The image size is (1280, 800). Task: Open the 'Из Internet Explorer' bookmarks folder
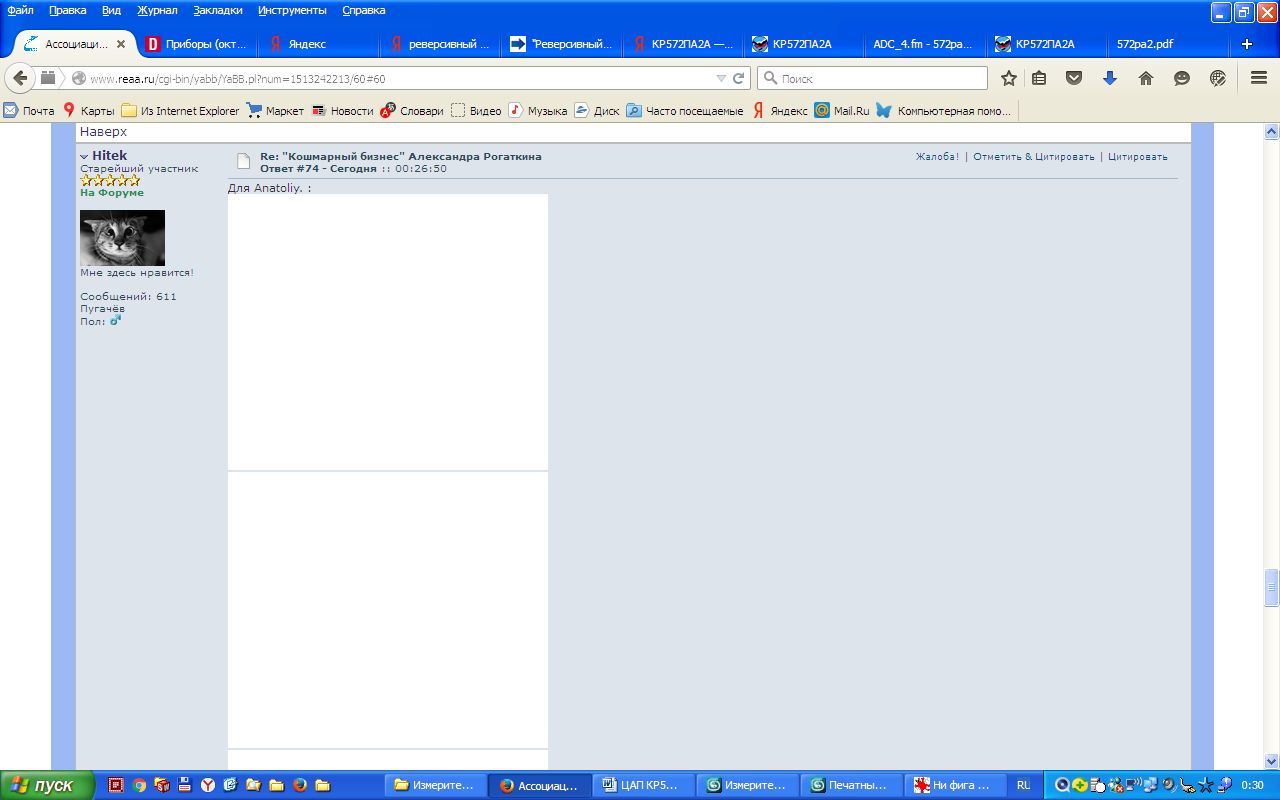point(180,111)
